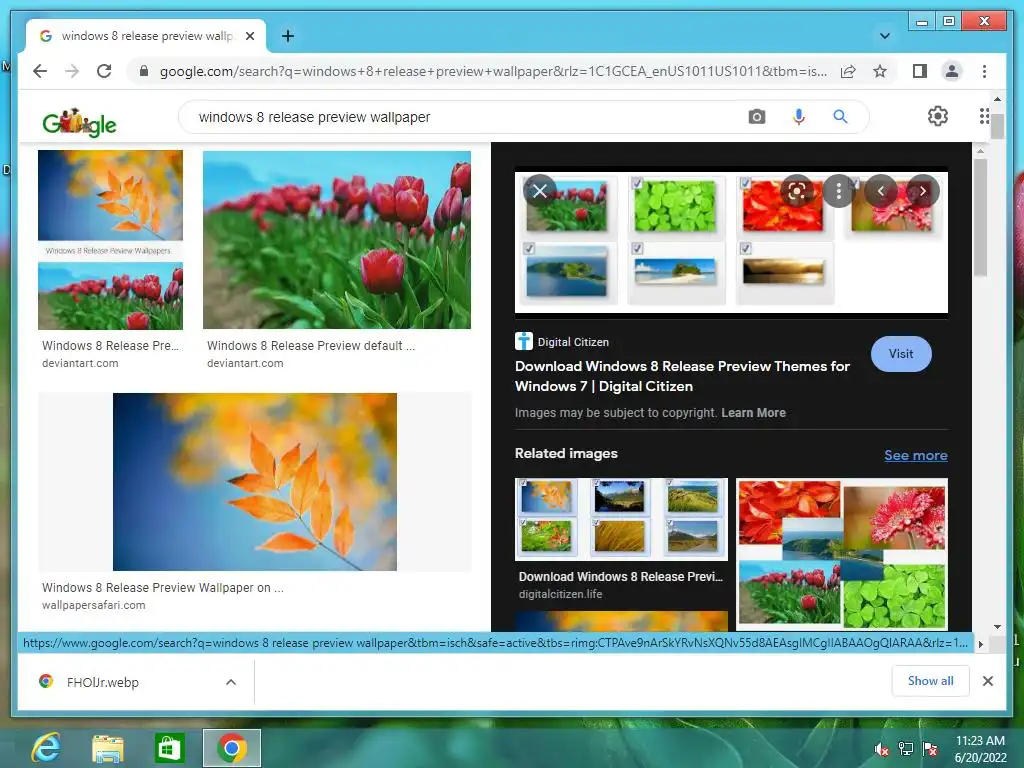Click the Google doodle logo
This screenshot has height=768, width=1024.
click(x=79, y=122)
